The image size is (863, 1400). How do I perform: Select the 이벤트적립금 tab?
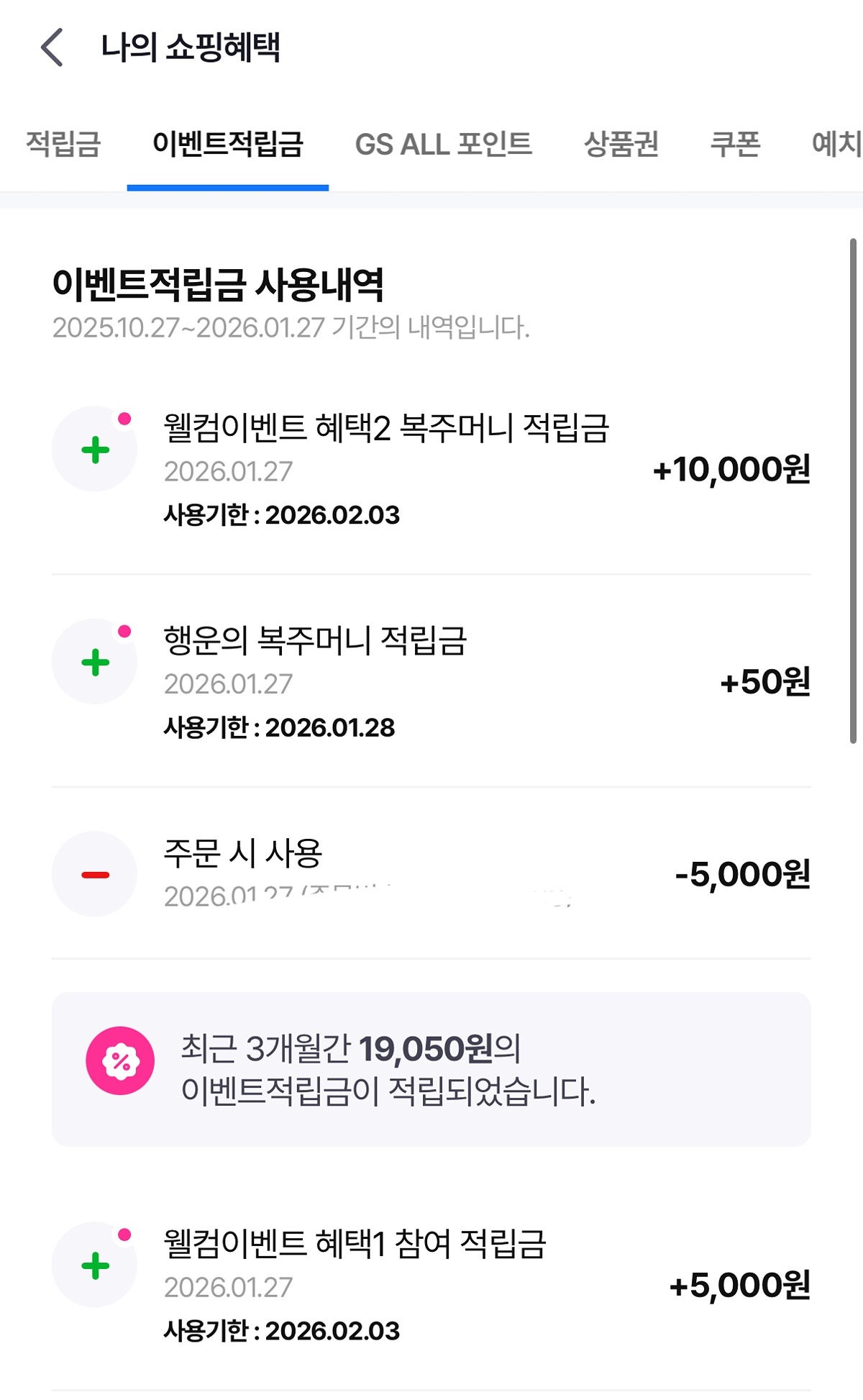click(228, 143)
